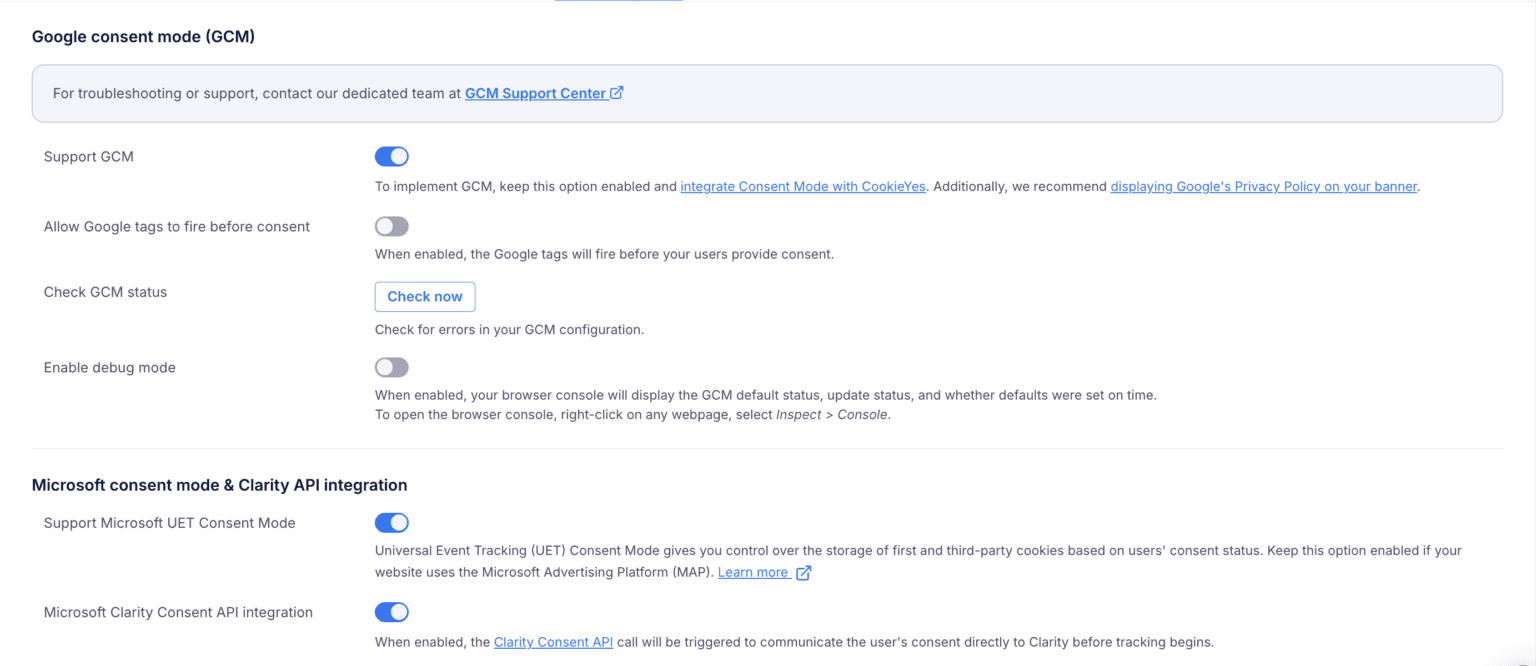Disable the Support GCM toggle

pos(392,156)
